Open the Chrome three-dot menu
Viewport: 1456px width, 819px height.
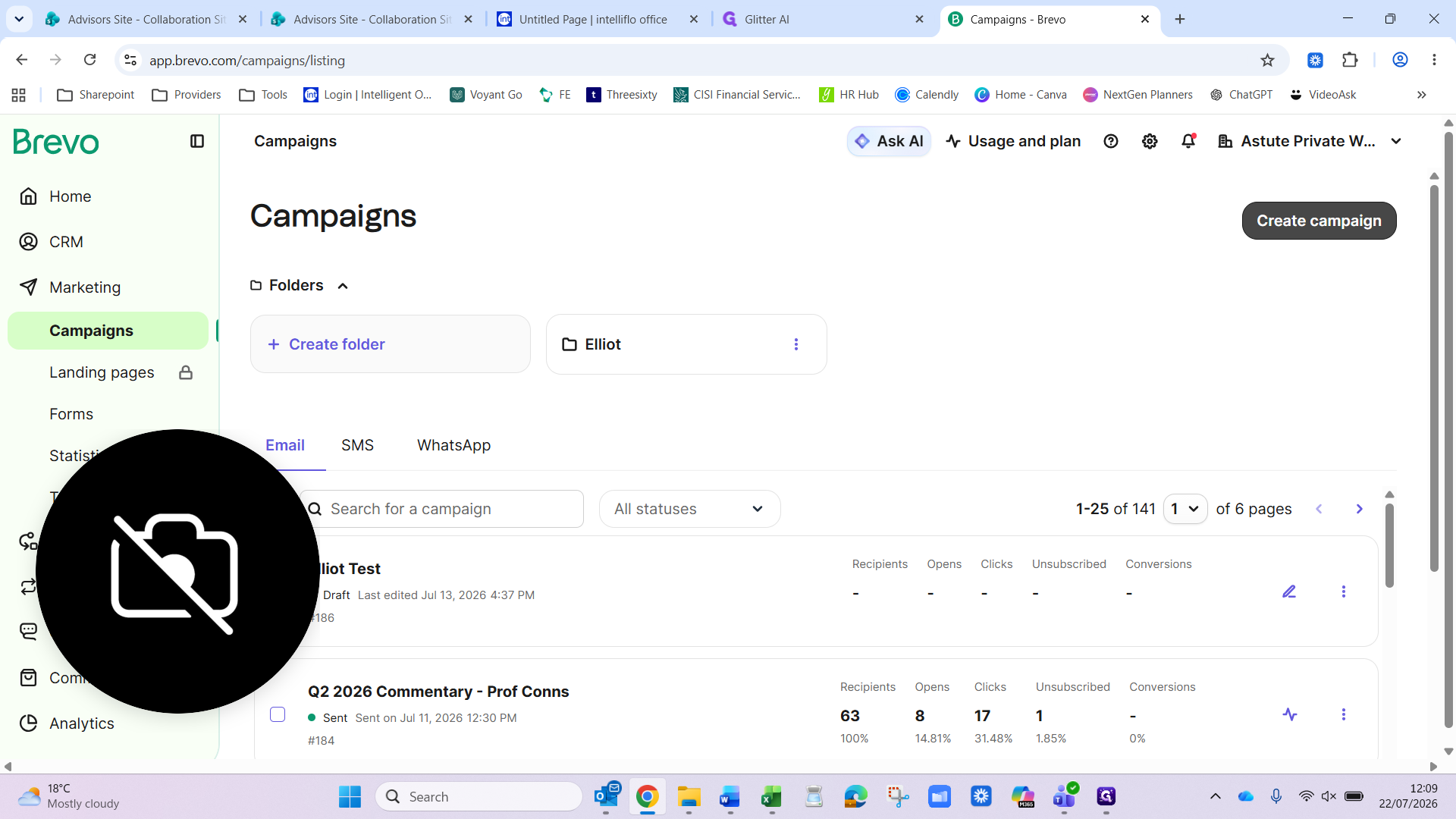pos(1434,61)
